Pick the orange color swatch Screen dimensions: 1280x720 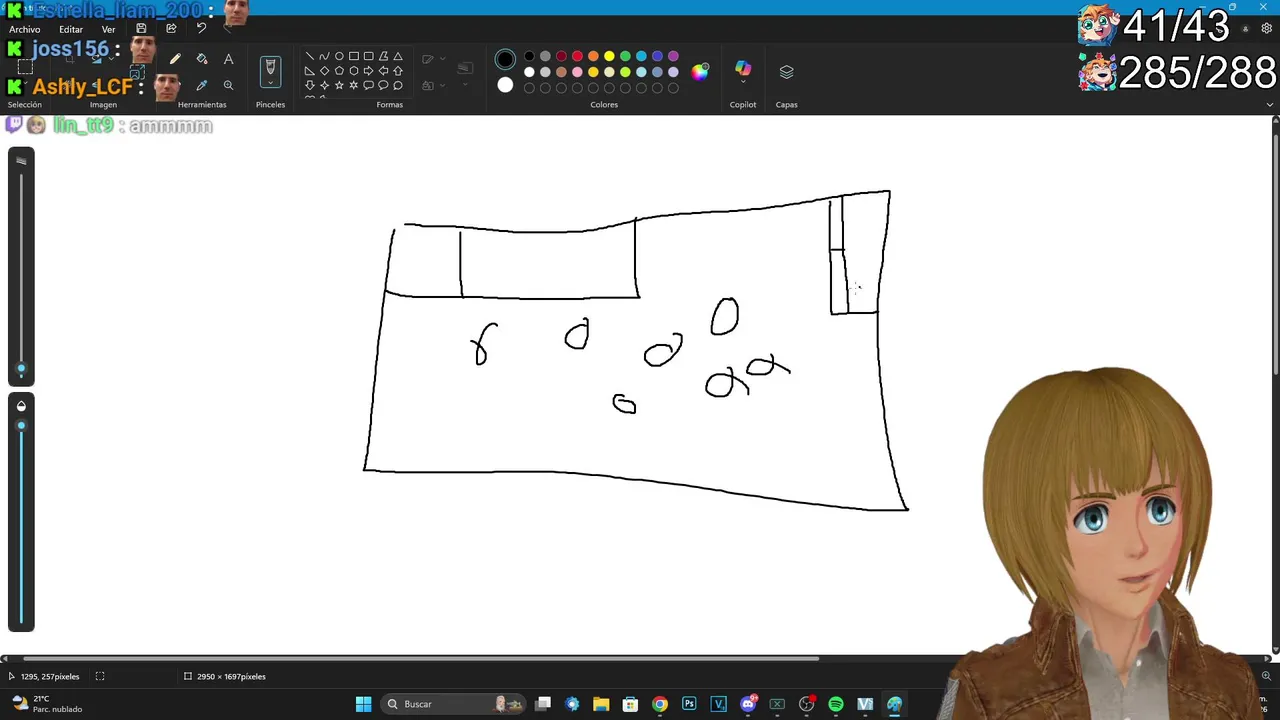pos(593,56)
